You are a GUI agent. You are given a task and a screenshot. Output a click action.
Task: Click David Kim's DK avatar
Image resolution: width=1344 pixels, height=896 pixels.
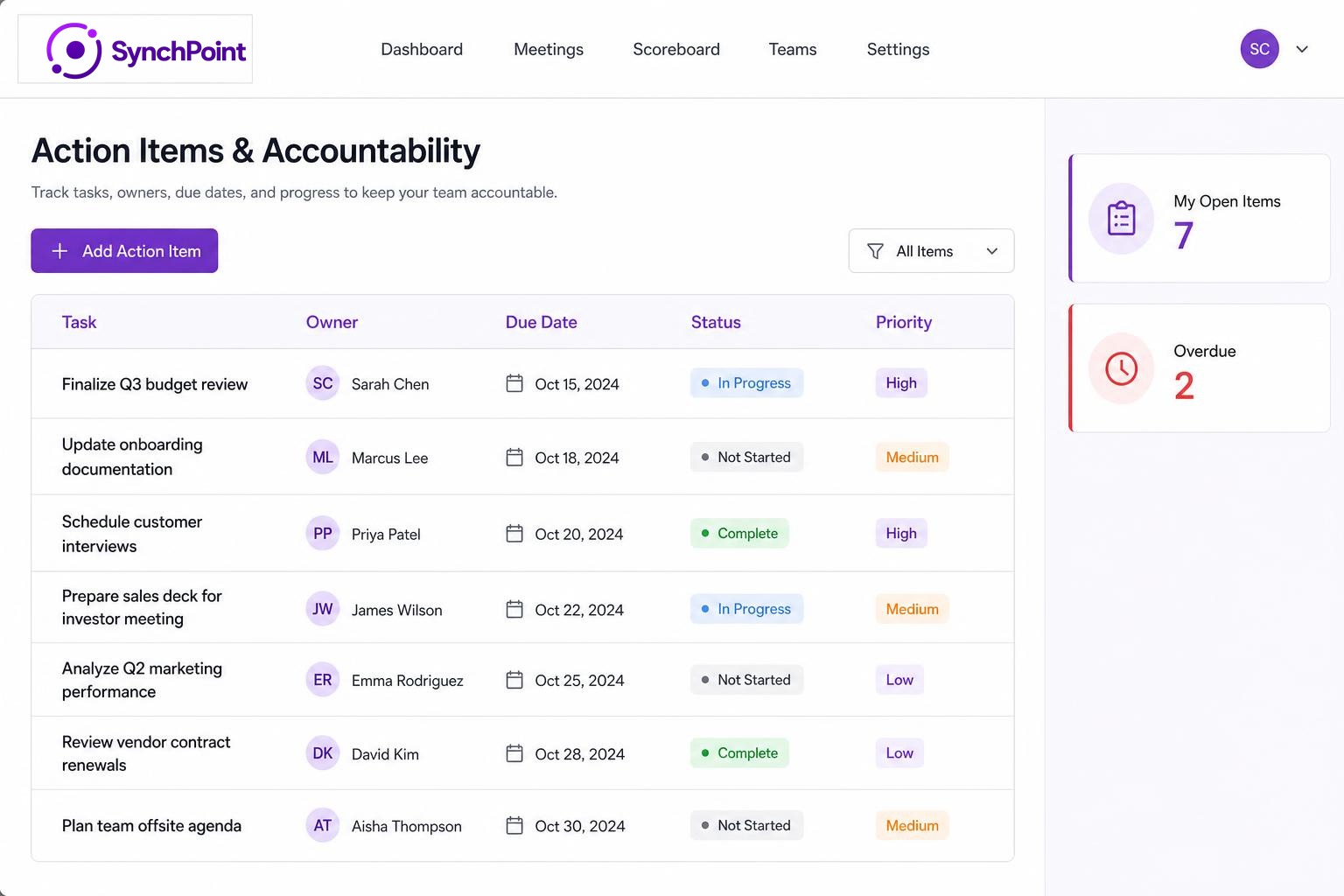pyautogui.click(x=323, y=753)
